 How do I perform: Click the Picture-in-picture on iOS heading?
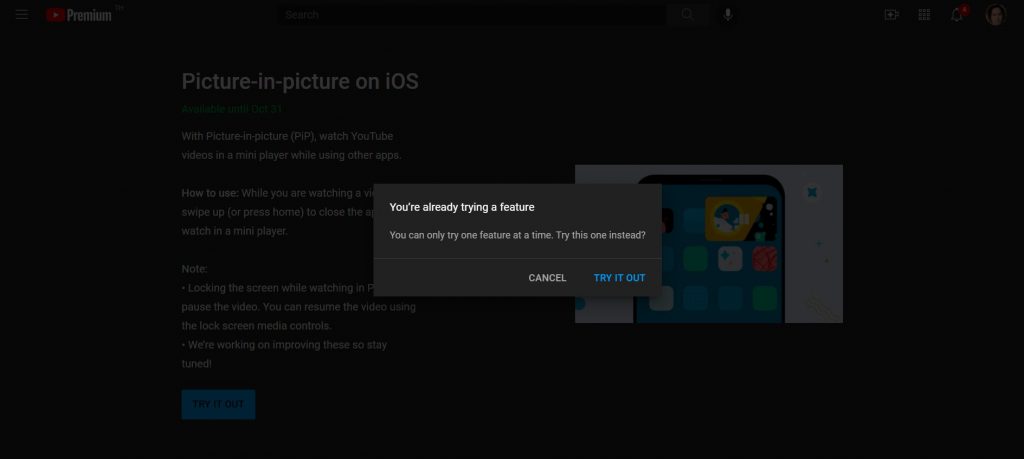coord(300,82)
